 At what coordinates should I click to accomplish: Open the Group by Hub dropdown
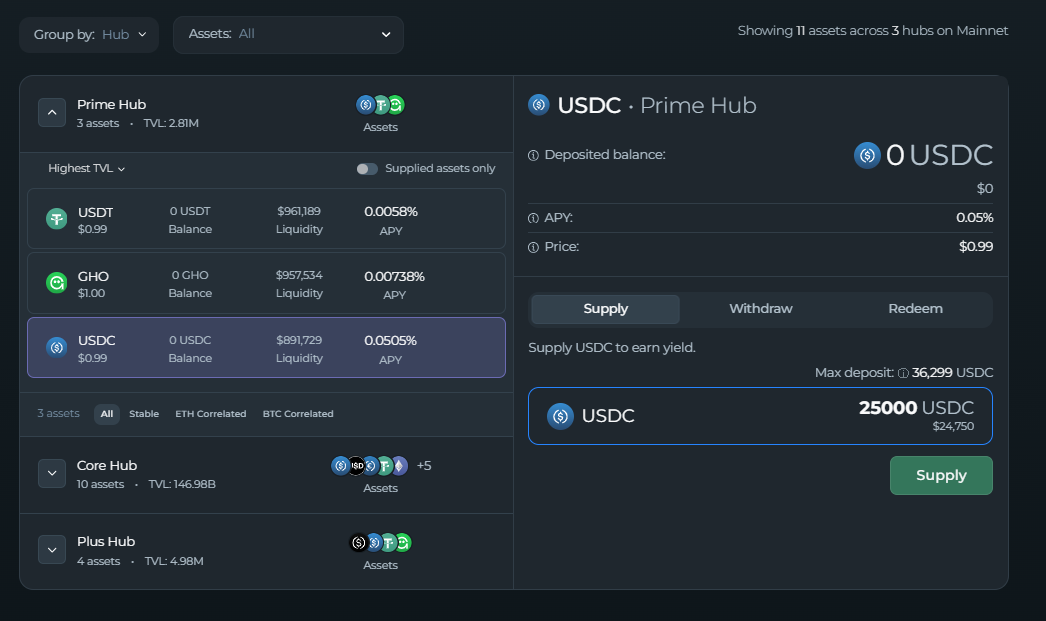[x=89, y=34]
